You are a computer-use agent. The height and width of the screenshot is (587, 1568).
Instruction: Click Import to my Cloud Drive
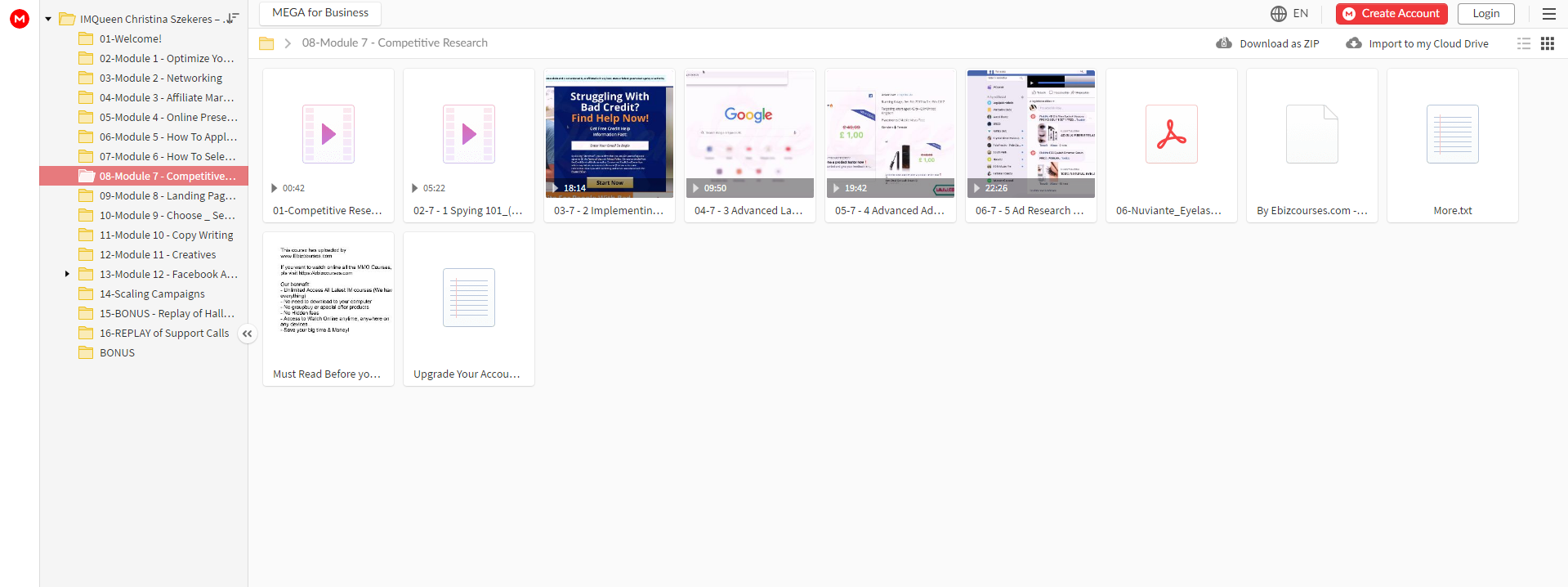coord(1418,43)
